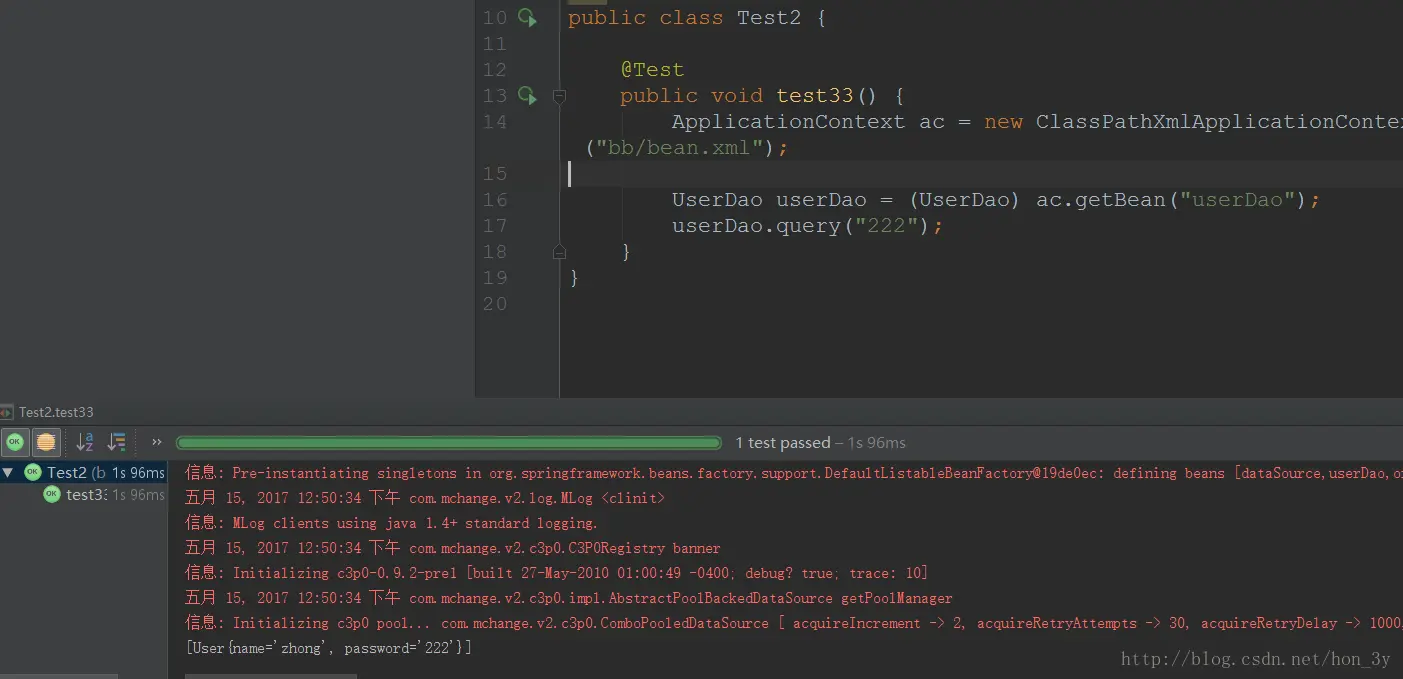Click the 'Initializing c3p0 pool...' log line
Viewport: 1403px width, 679px height.
click(x=794, y=623)
